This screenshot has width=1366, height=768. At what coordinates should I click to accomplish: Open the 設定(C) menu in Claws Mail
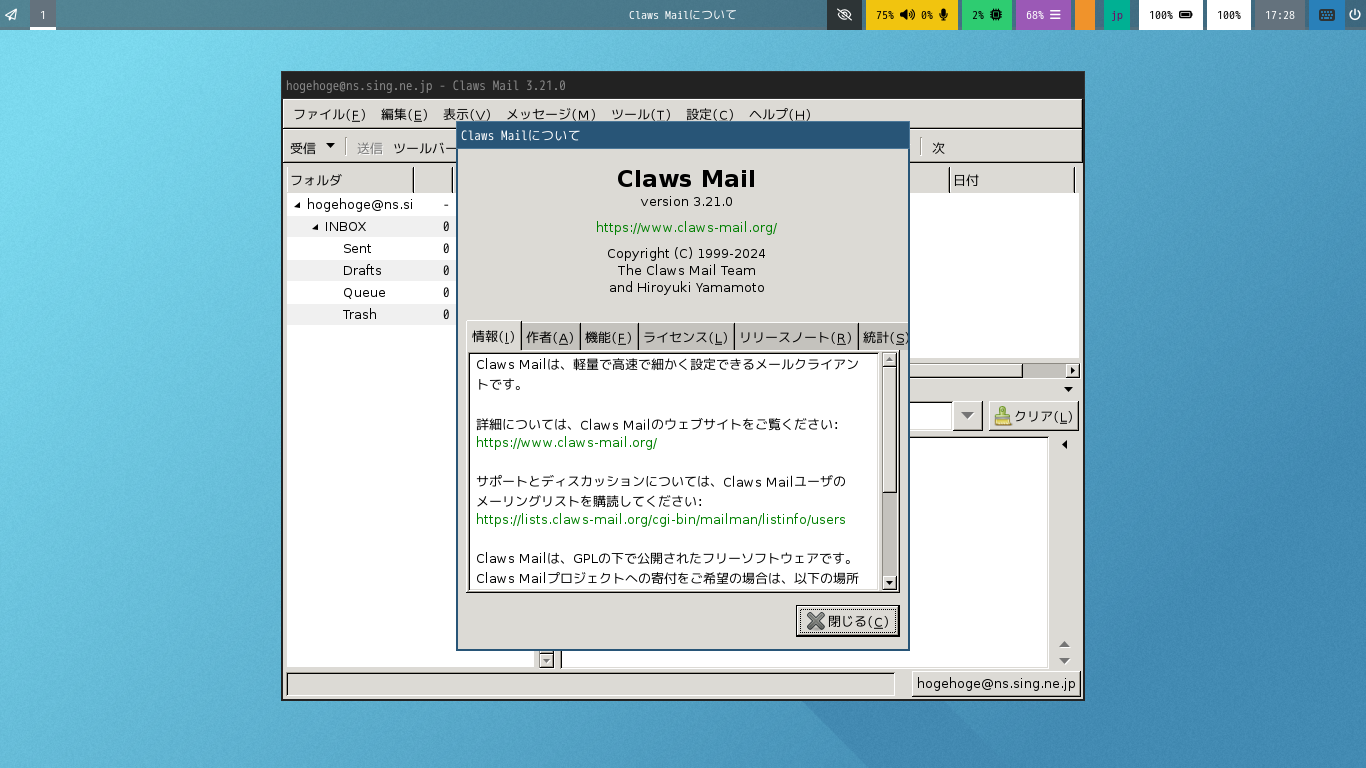tap(710, 114)
